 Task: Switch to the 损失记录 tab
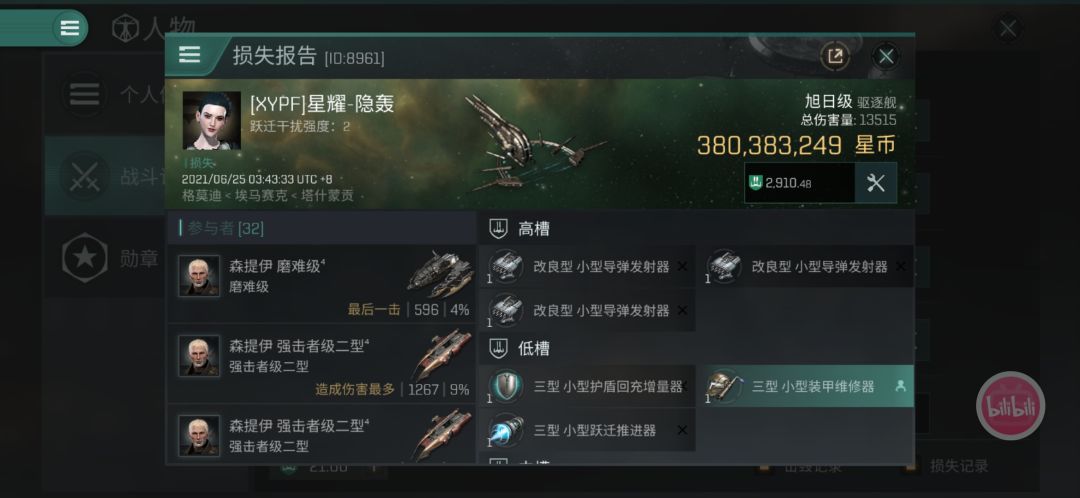click(x=959, y=466)
